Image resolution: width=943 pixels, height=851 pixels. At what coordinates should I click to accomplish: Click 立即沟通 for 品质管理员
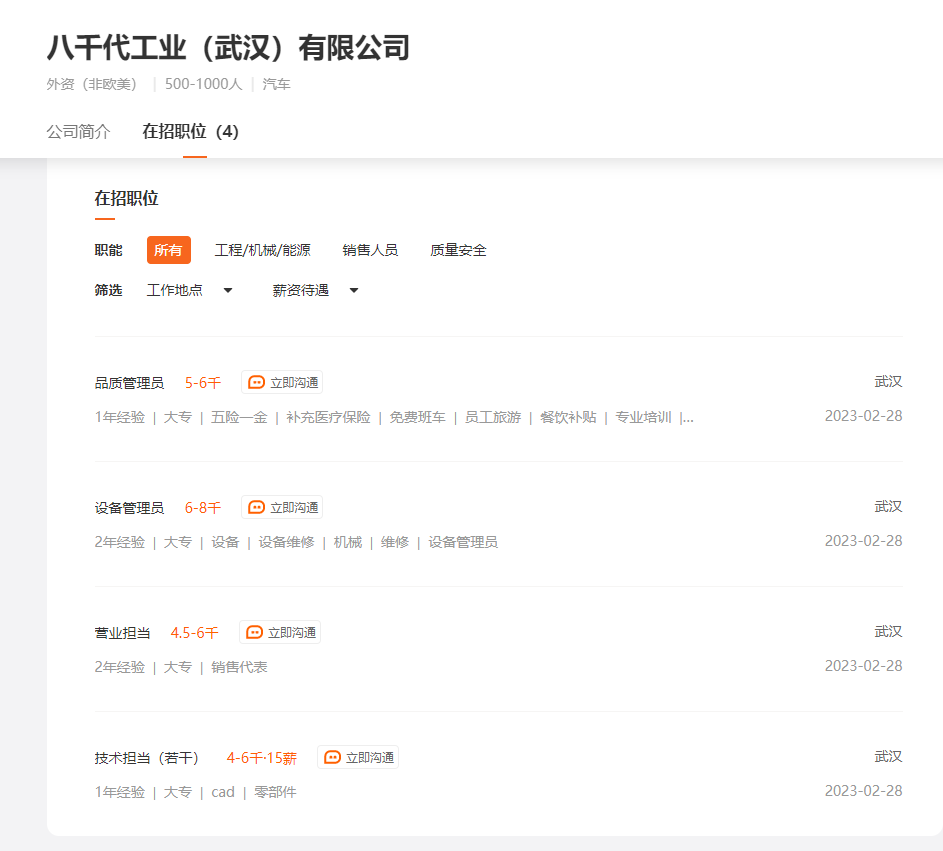tap(282, 382)
